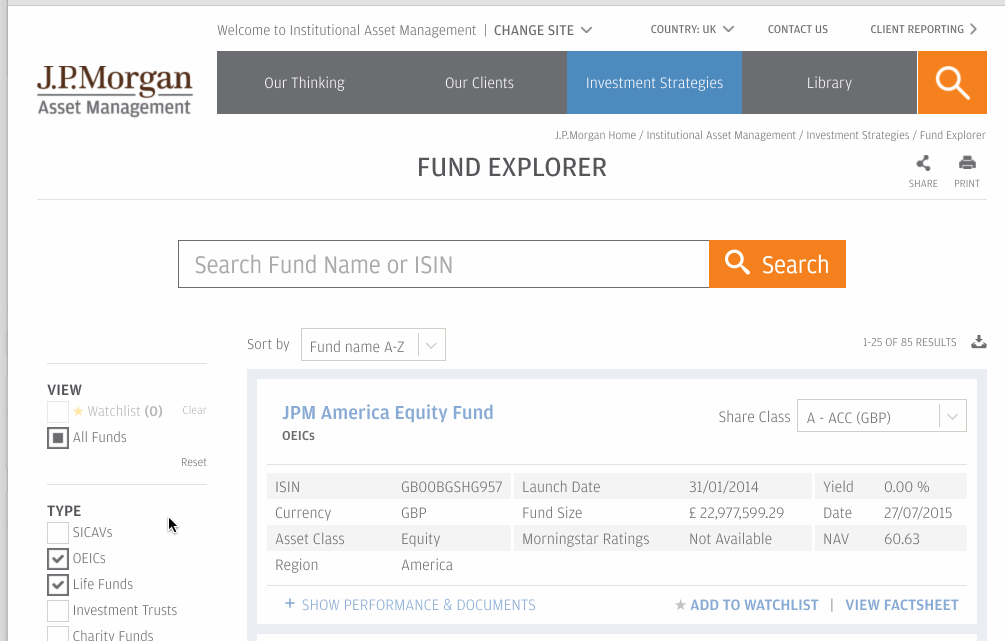Go to Investment Strategies breadcrumb

(x=858, y=135)
